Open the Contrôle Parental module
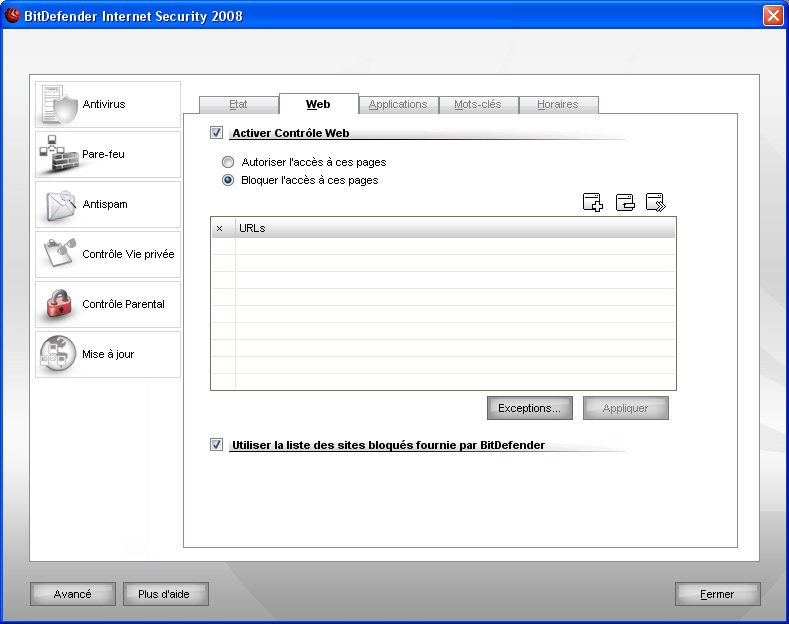This screenshot has height=624, width=789. pos(108,304)
